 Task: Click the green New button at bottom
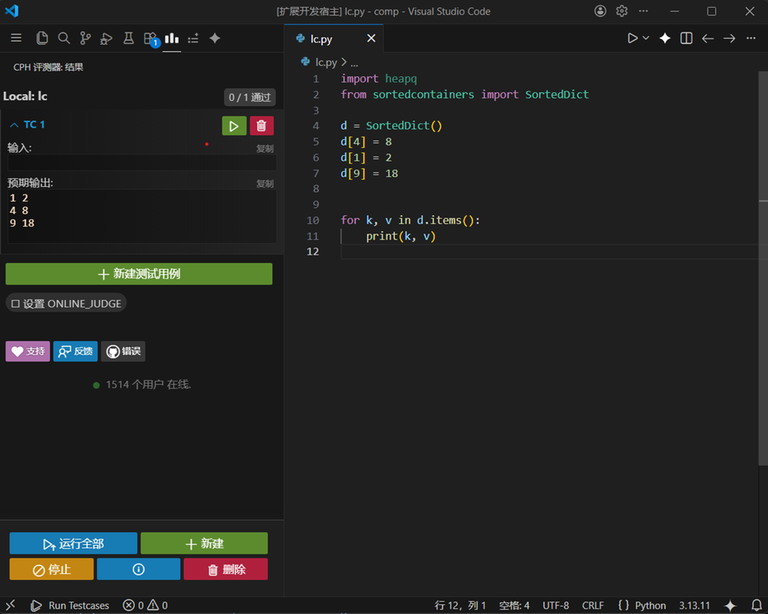(204, 543)
